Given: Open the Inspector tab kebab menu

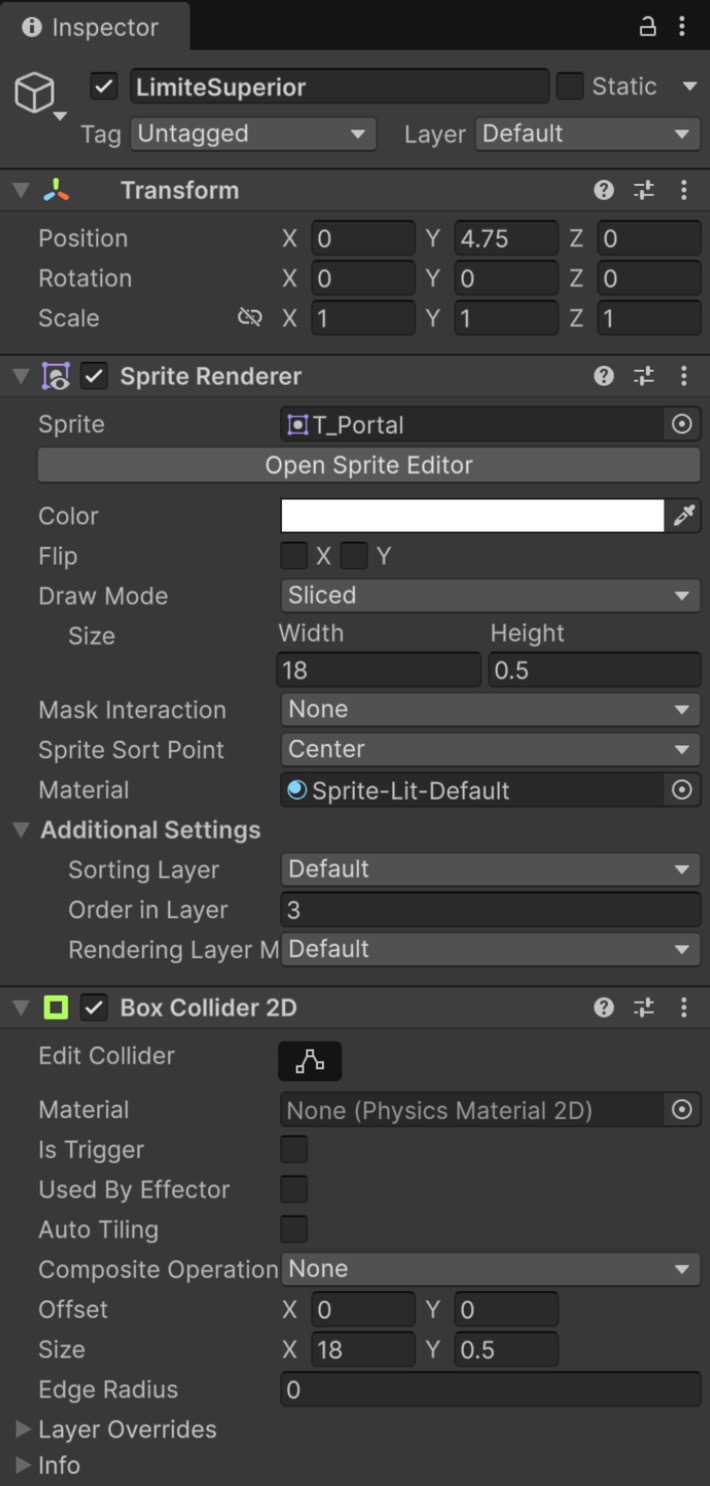Looking at the screenshot, I should [682, 27].
